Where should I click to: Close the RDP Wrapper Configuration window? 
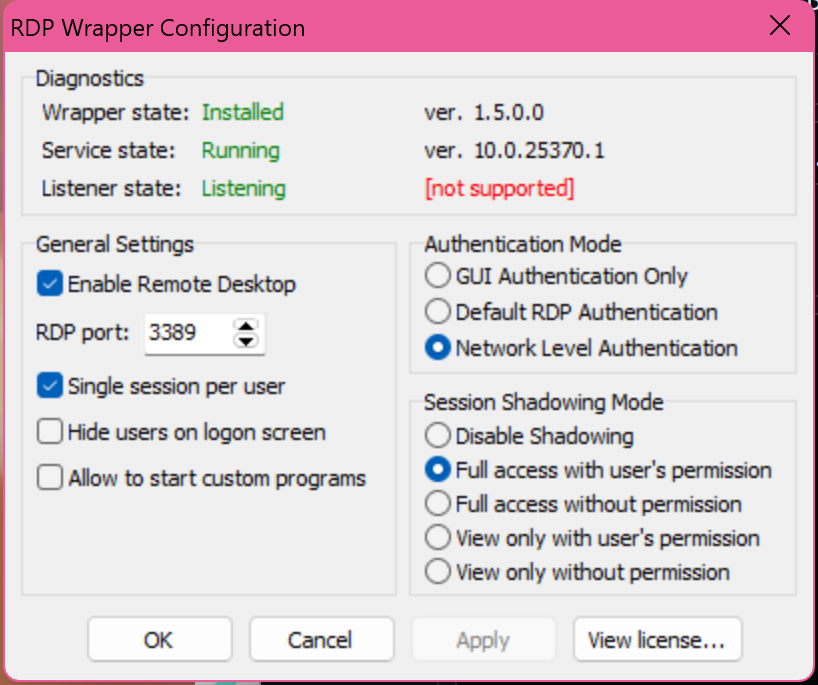[x=780, y=26]
